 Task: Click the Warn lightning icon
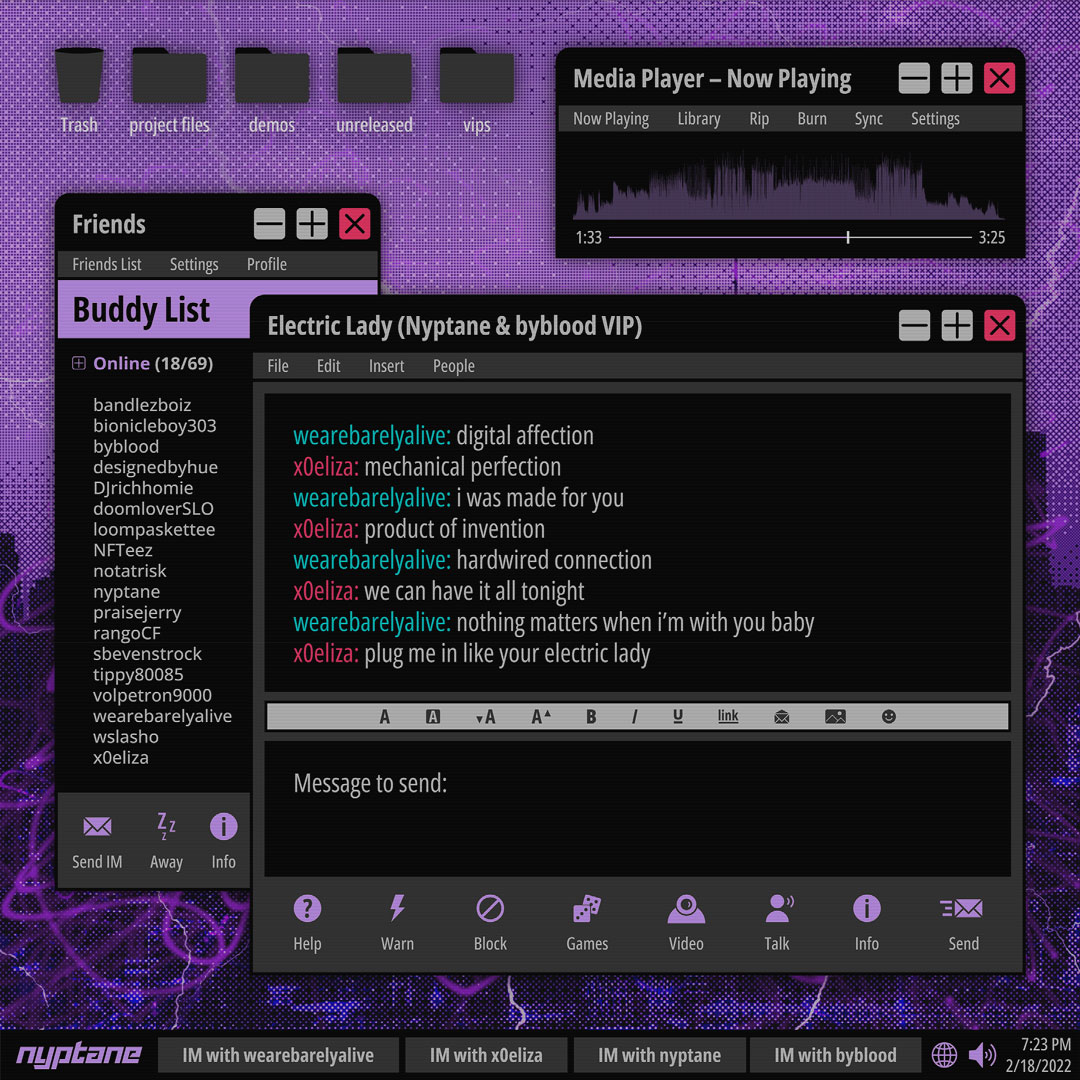pos(397,908)
